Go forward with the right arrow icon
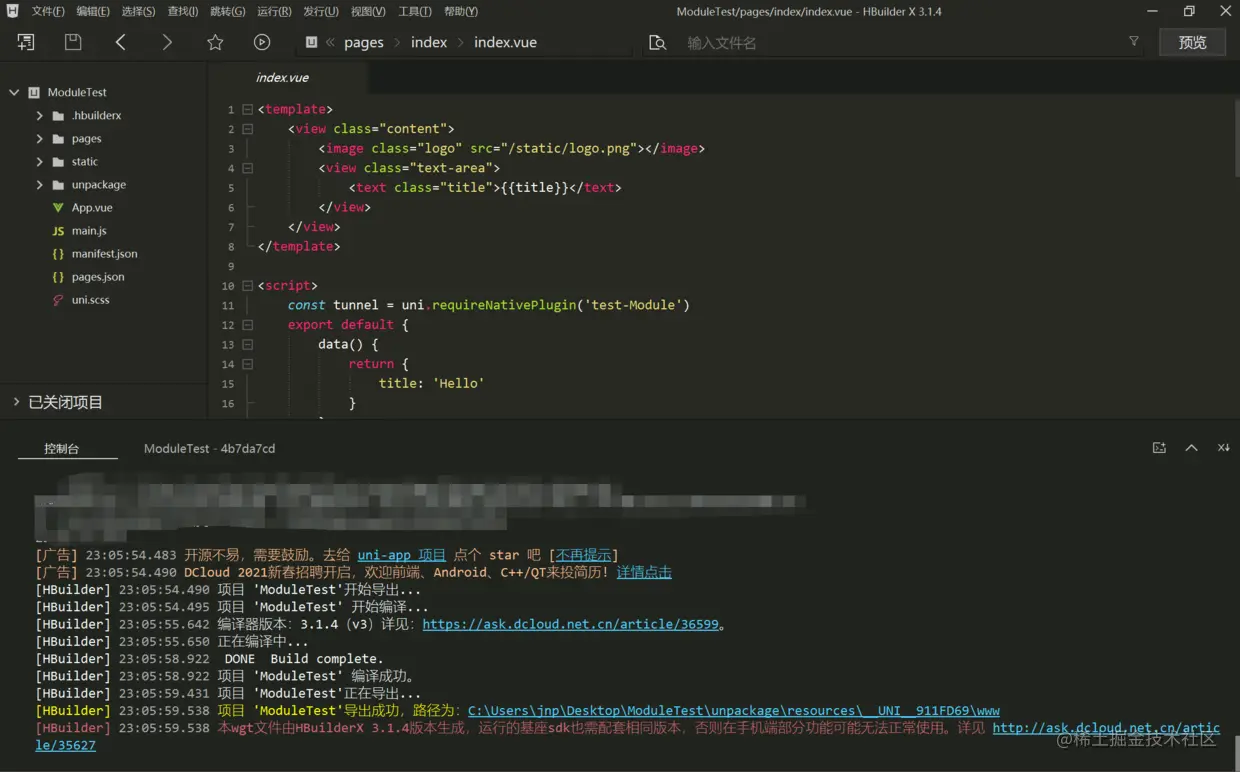Viewport: 1240px width, 772px height. point(167,42)
